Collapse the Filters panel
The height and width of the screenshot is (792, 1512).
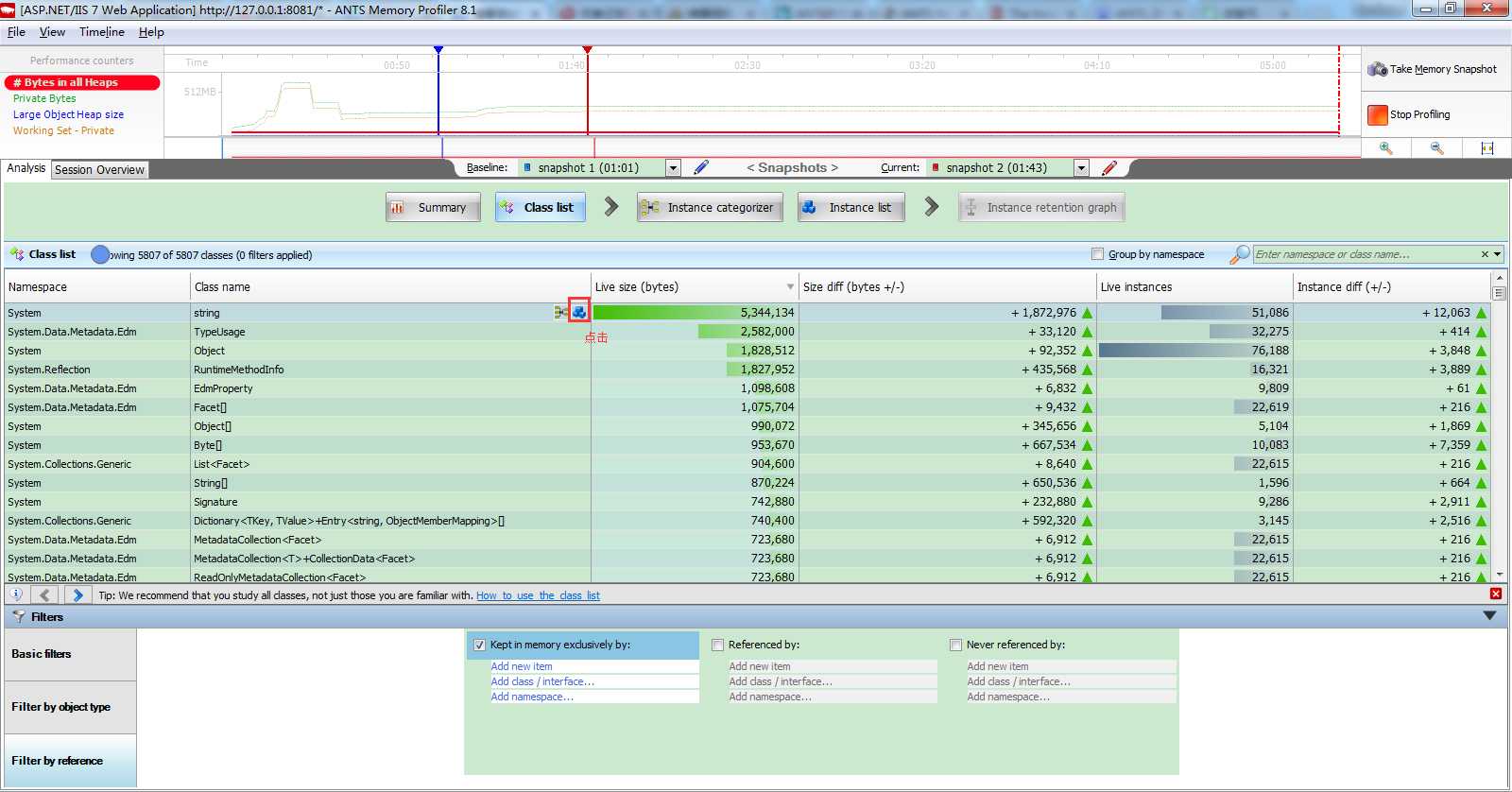(x=1490, y=615)
